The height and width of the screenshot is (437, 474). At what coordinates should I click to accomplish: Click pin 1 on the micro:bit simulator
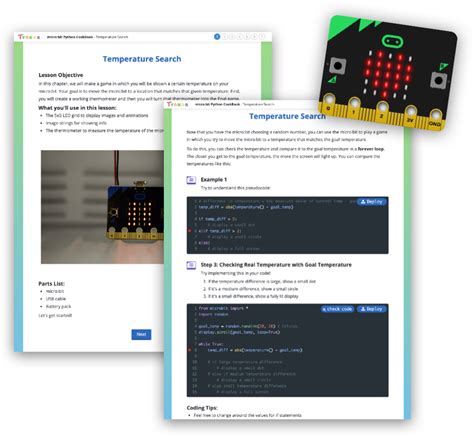(x=354, y=103)
